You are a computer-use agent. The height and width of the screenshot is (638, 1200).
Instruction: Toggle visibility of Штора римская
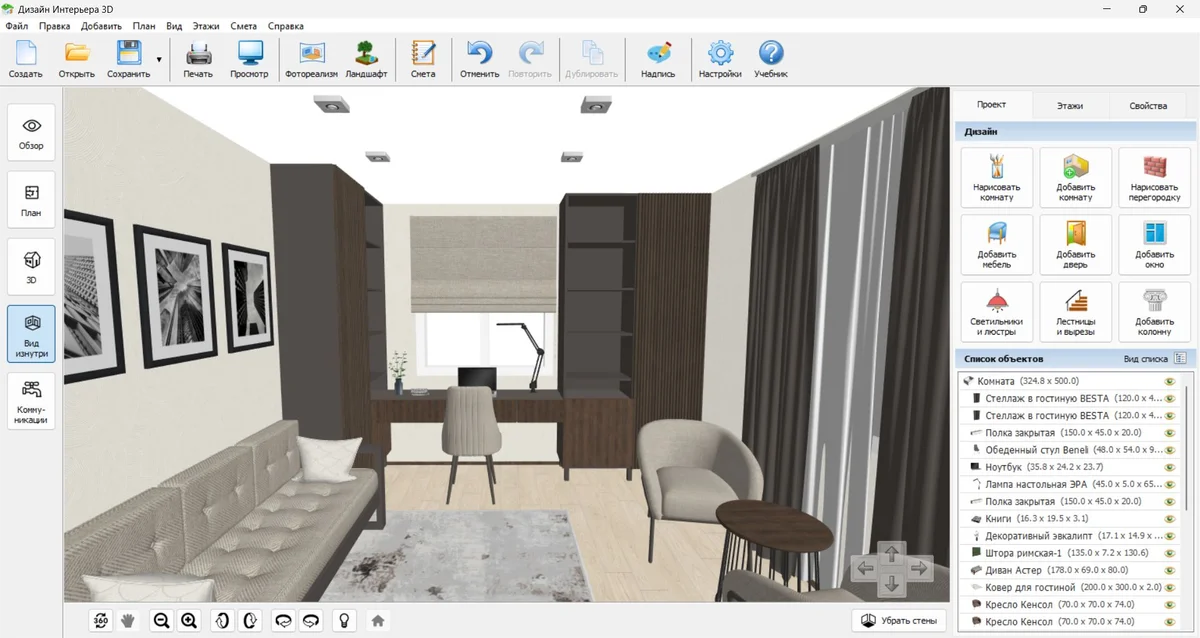1167,552
